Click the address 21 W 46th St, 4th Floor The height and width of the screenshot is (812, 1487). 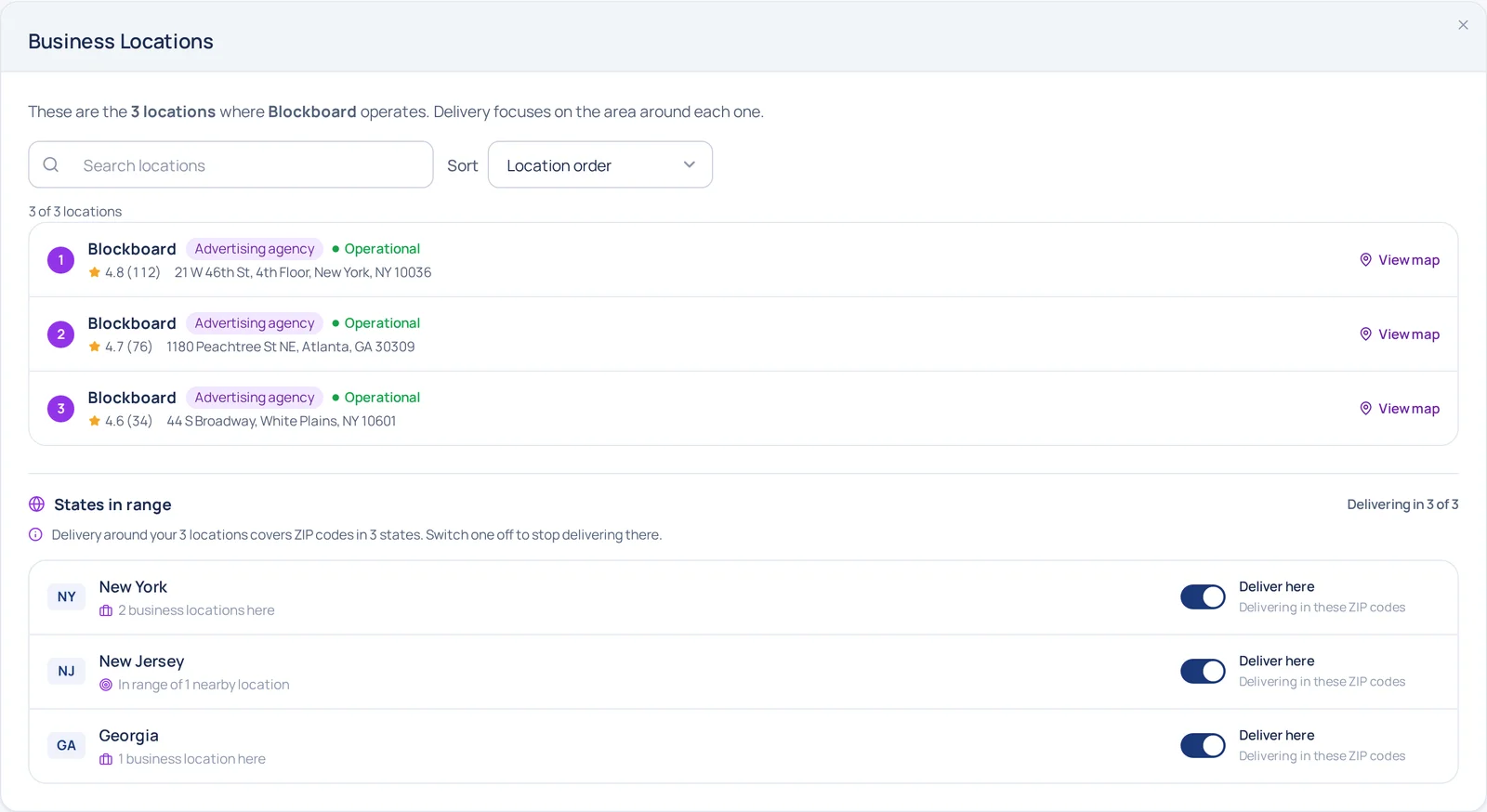click(x=303, y=272)
